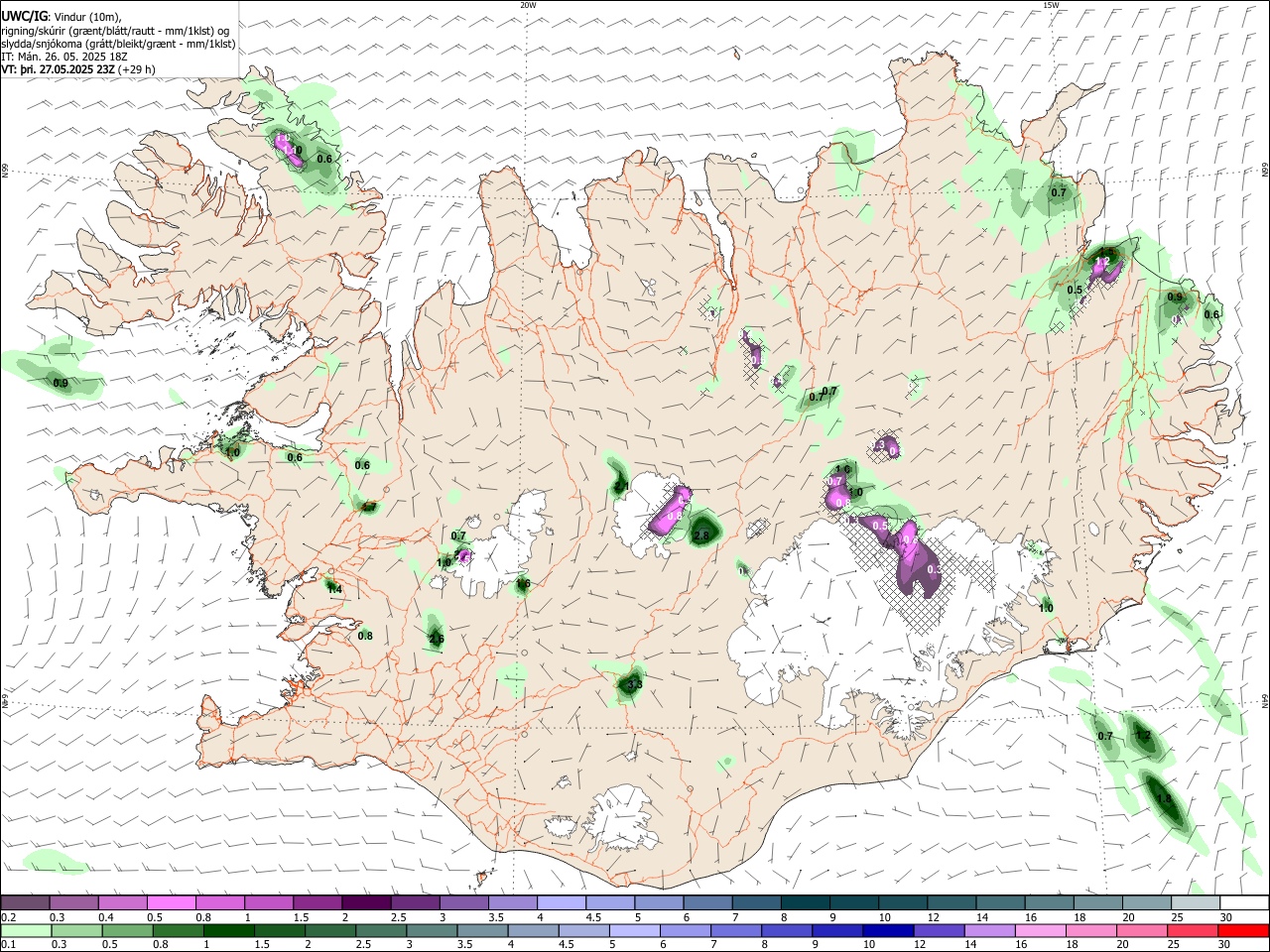This screenshot has height=952, width=1270.
Task: Pick the deep navy blue 10 swatch in lower legend row
Action: pos(887,930)
